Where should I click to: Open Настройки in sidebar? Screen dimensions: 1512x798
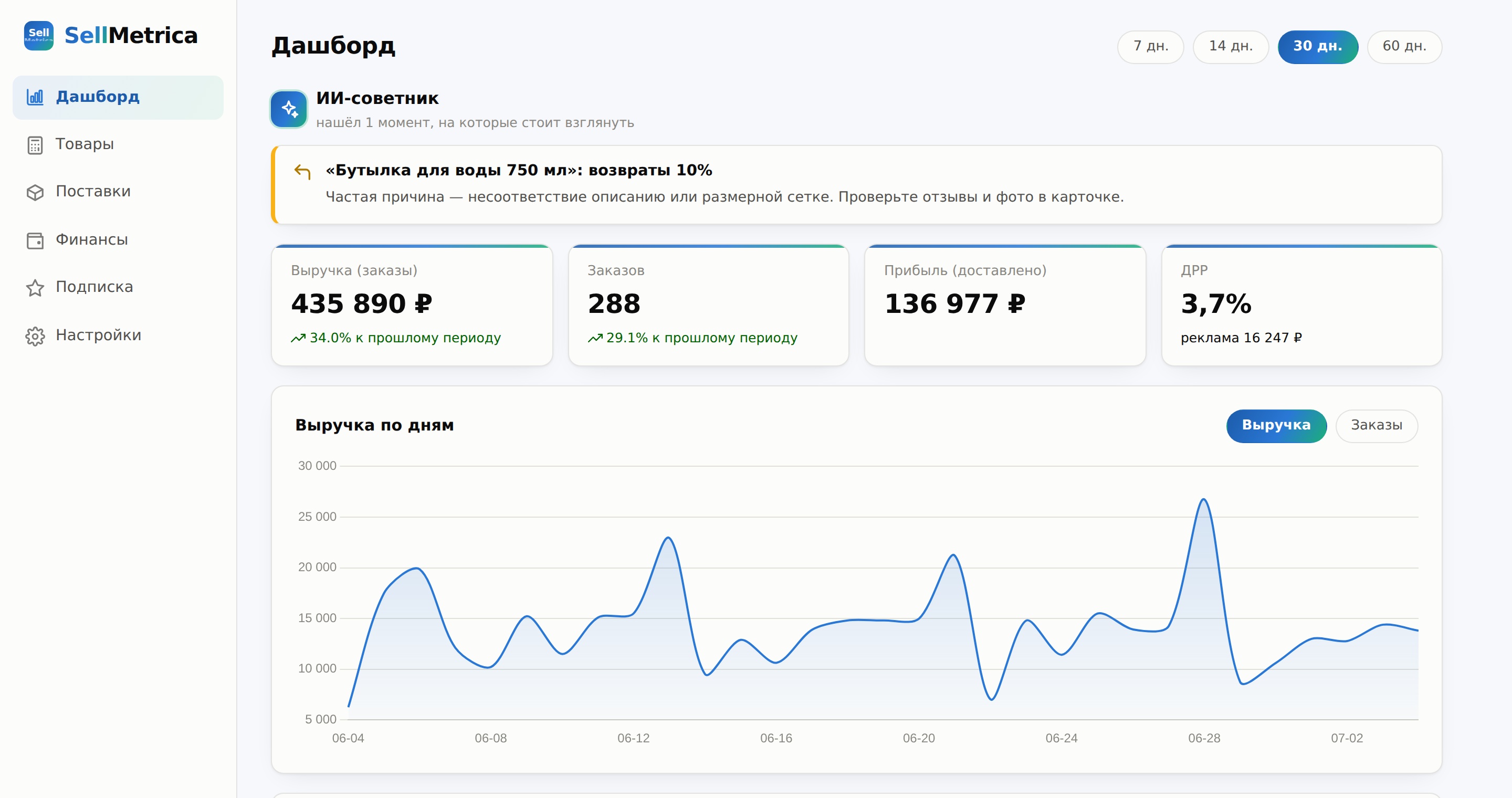(118, 335)
